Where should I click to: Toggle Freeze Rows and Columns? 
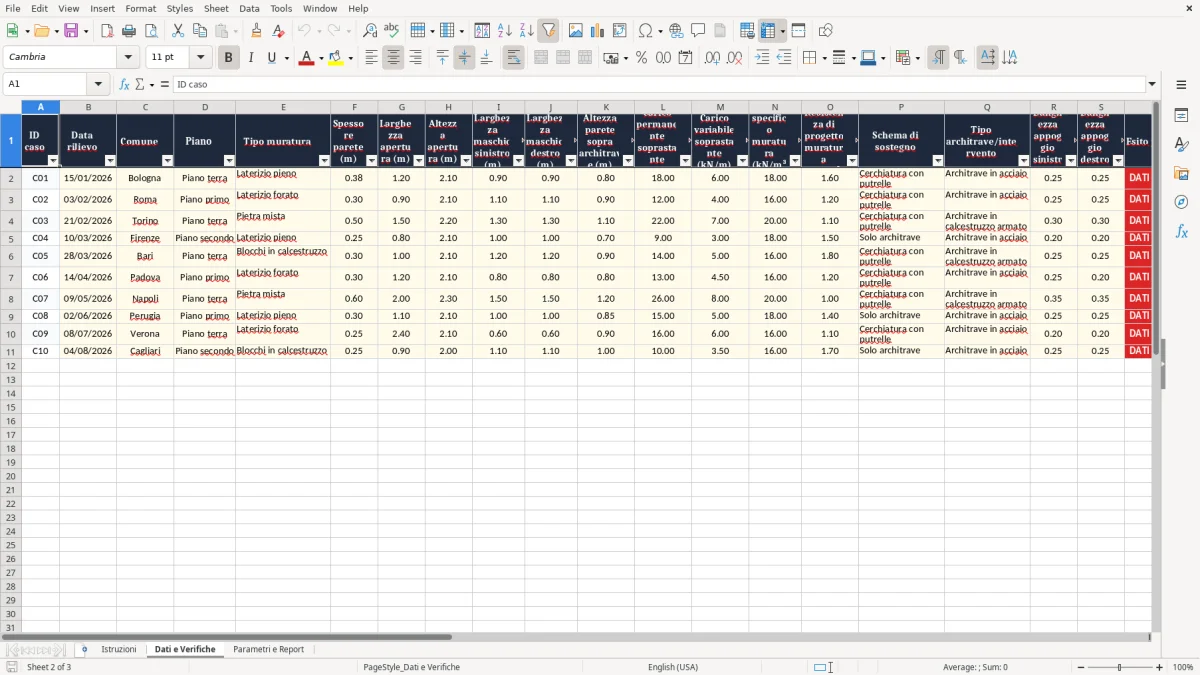(768, 31)
